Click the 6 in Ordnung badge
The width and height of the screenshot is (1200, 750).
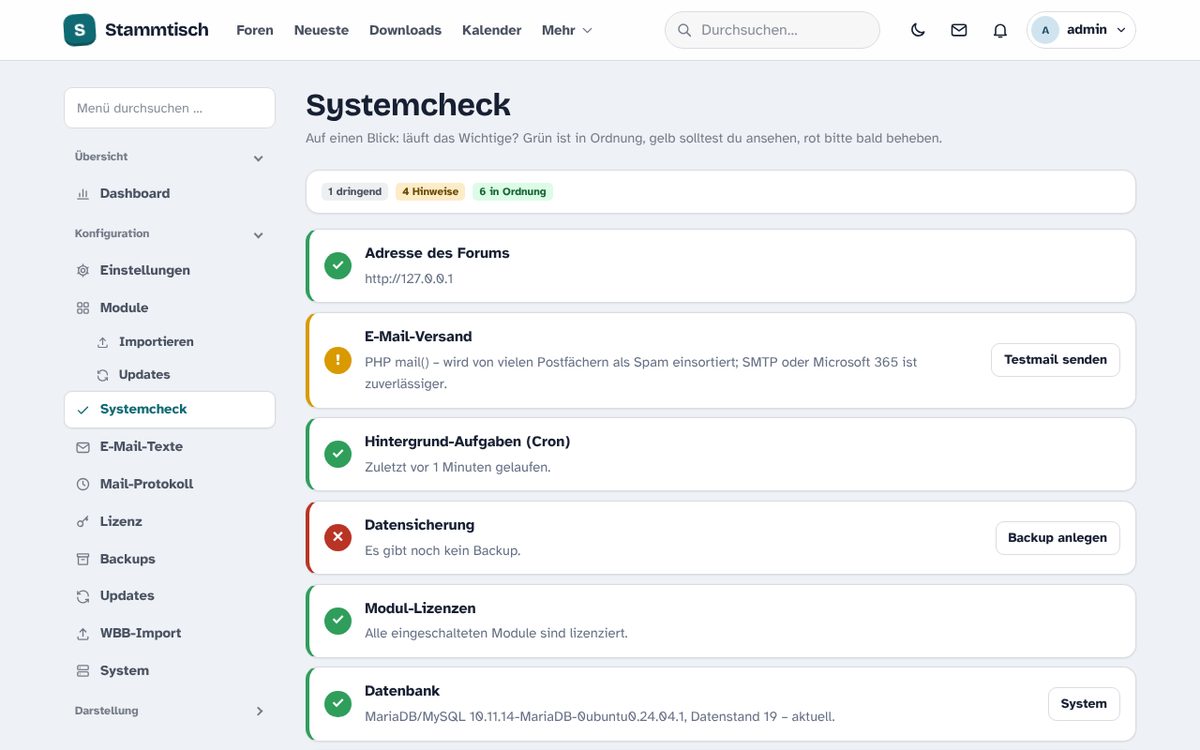click(513, 192)
